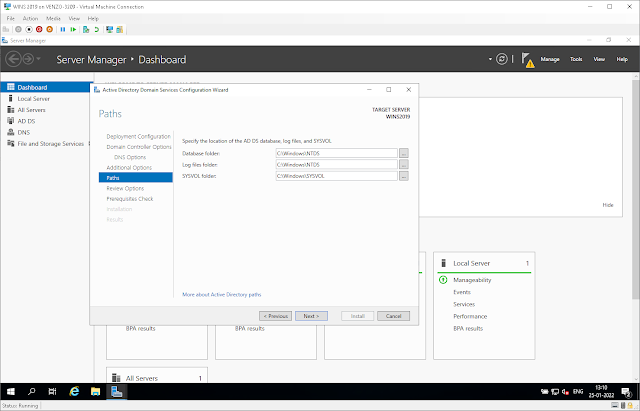640x411 pixels.
Task: Click the Share toolbar icon
Action: pos(120,29)
